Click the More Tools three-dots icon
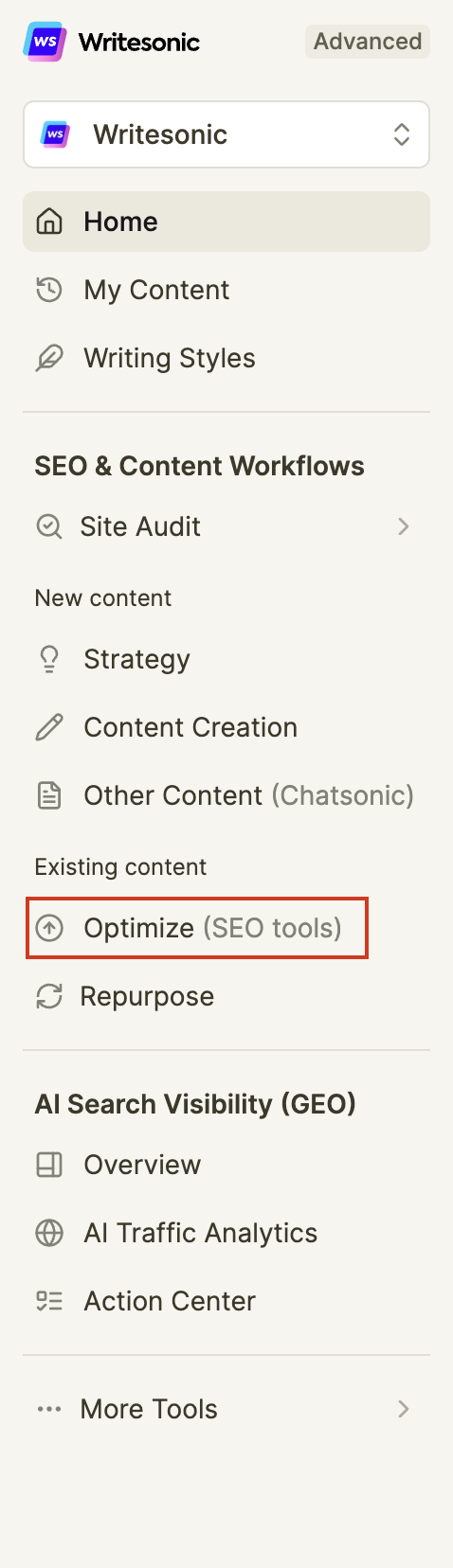The height and width of the screenshot is (1568, 453). [49, 1409]
